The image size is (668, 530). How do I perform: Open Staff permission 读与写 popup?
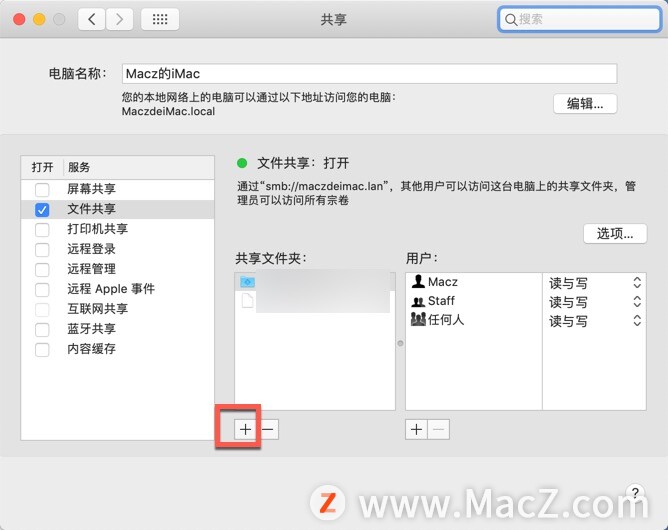click(594, 302)
